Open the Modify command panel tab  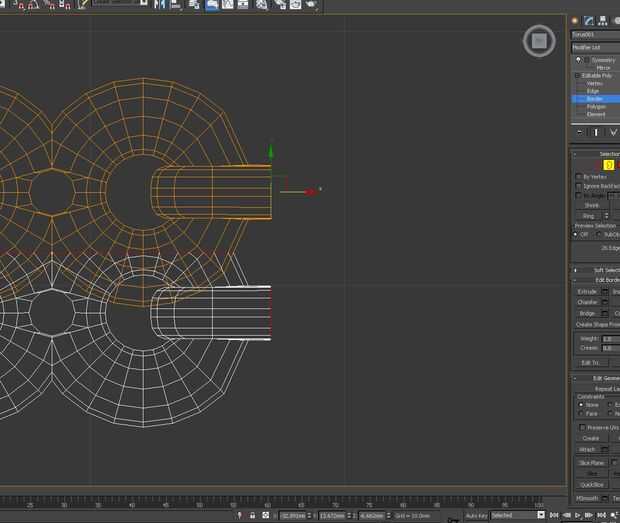pos(589,20)
